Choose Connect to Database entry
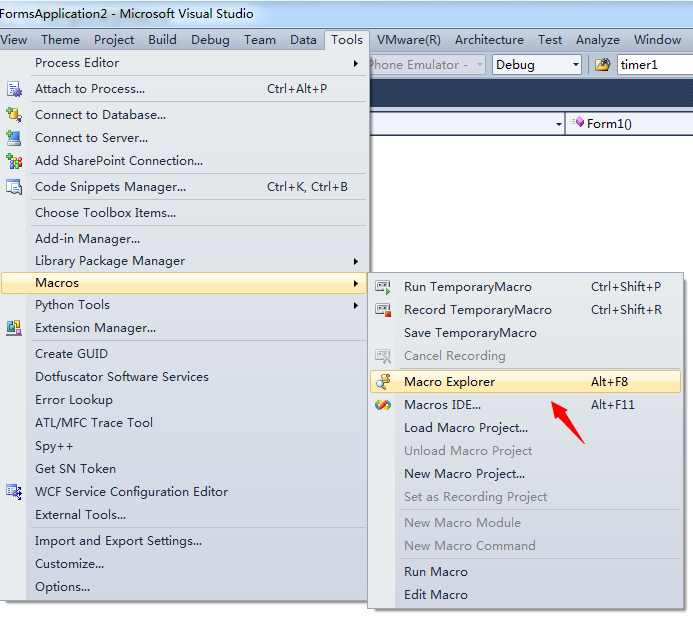The height and width of the screenshot is (629, 693). click(x=183, y=115)
